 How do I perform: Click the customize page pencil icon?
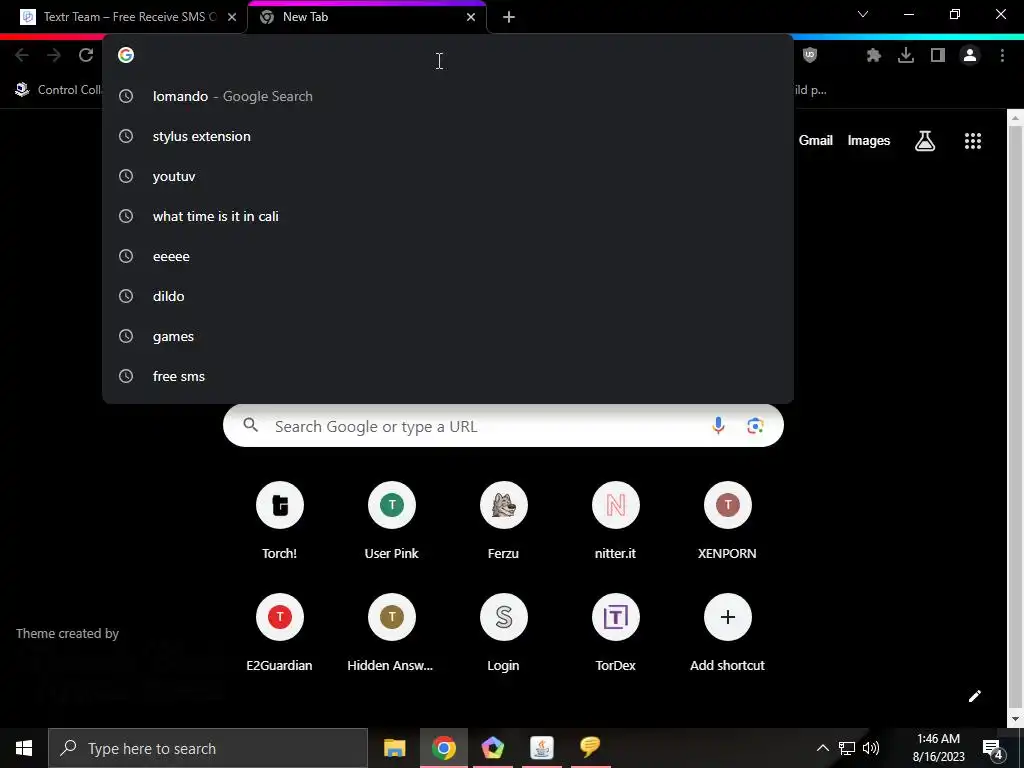click(974, 696)
